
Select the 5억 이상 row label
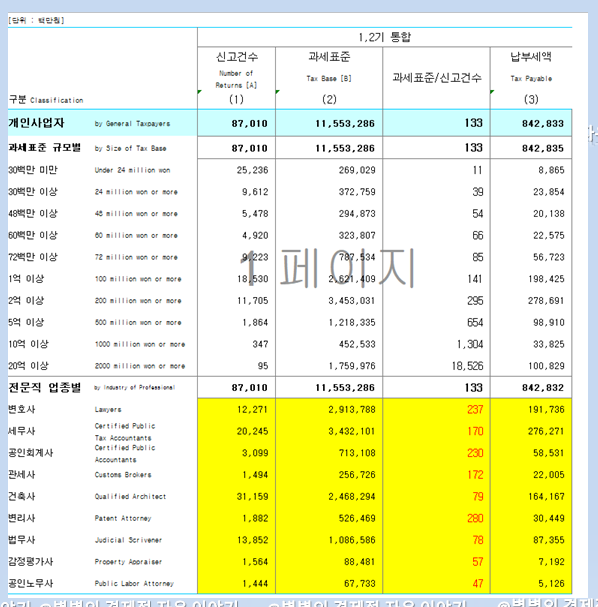[26, 322]
